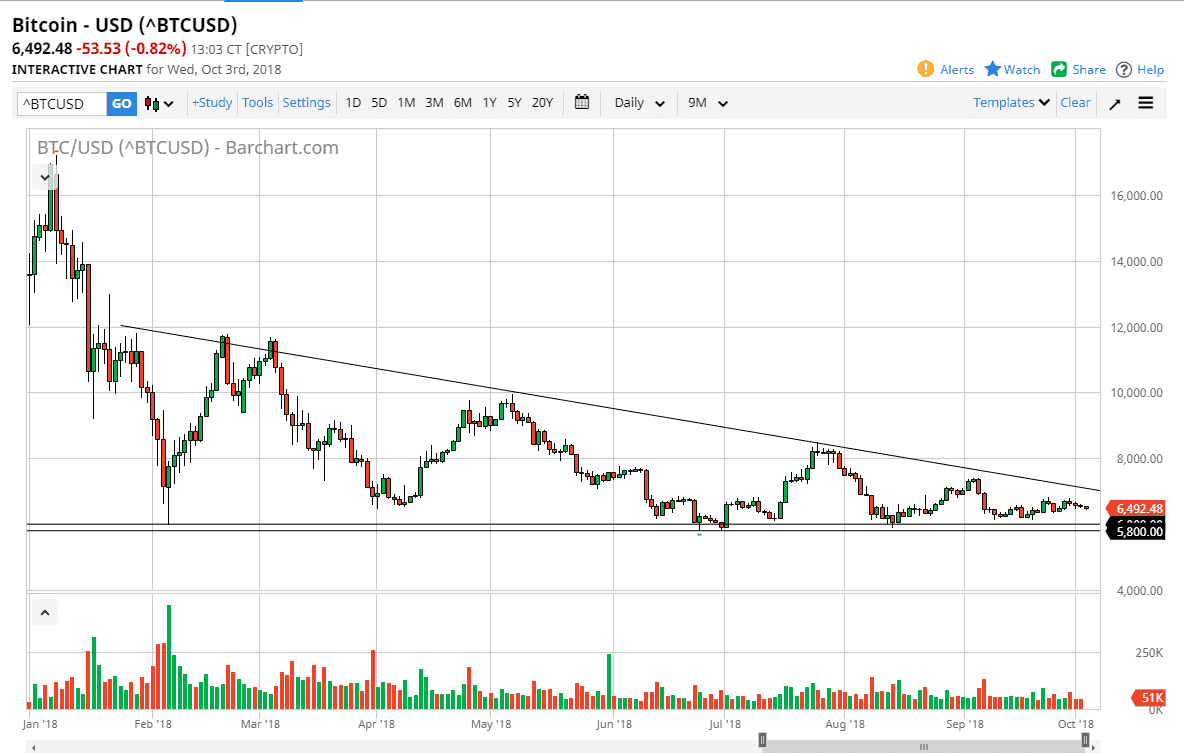
Task: Expand the chart options chevron inside the chart
Action: point(44,177)
